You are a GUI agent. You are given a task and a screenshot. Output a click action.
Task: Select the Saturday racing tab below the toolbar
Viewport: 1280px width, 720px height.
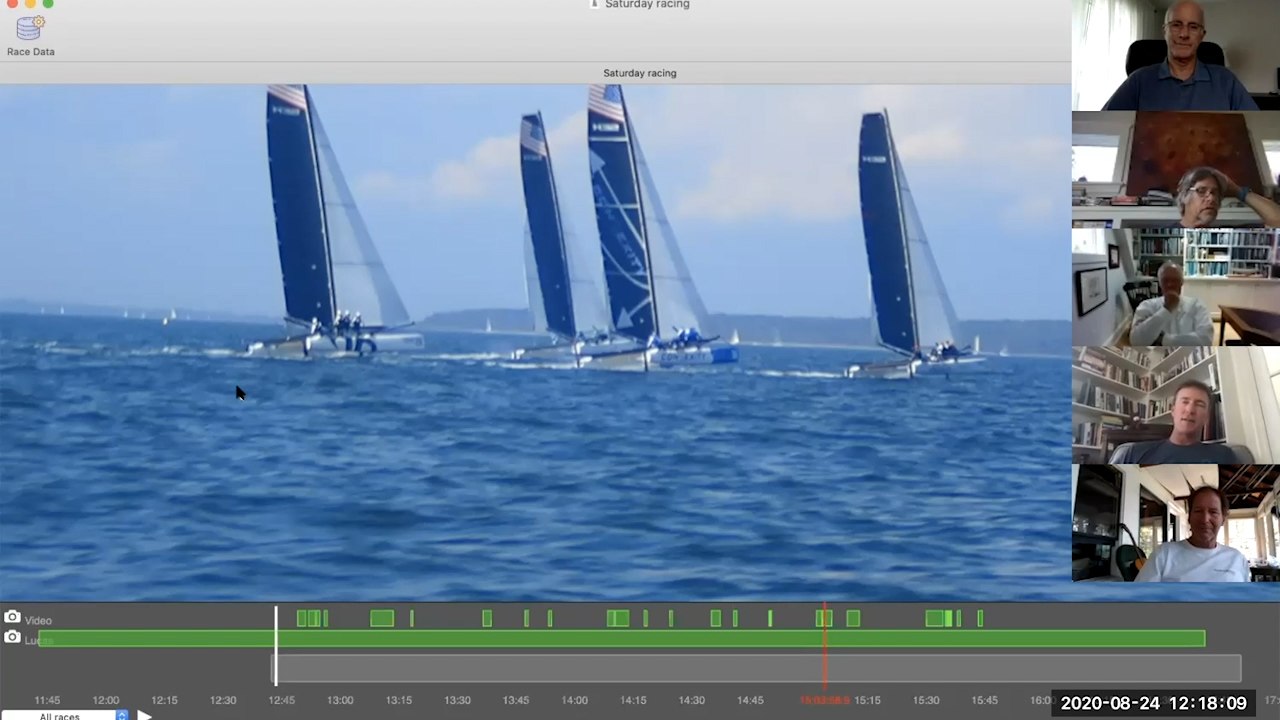pyautogui.click(x=640, y=73)
